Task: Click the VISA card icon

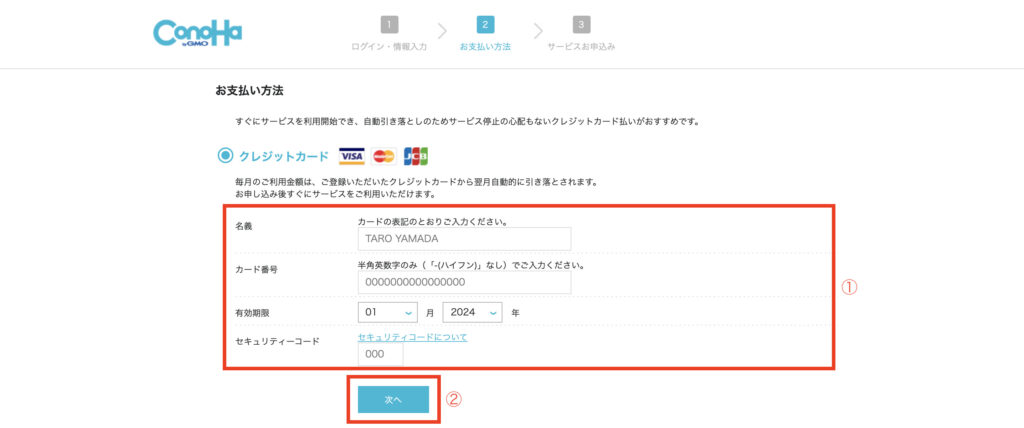Action: pyautogui.click(x=351, y=157)
